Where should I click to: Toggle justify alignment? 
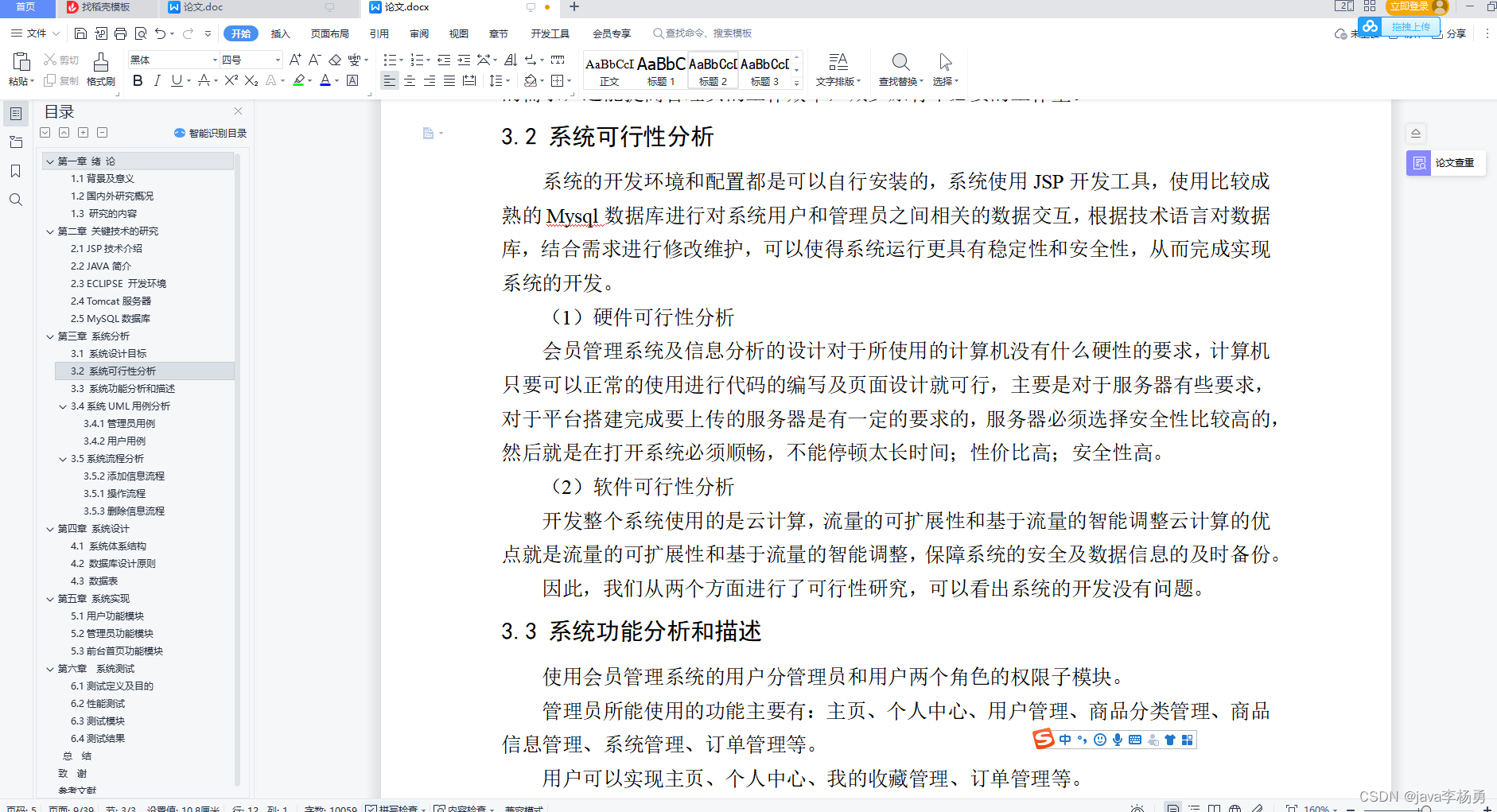click(449, 80)
